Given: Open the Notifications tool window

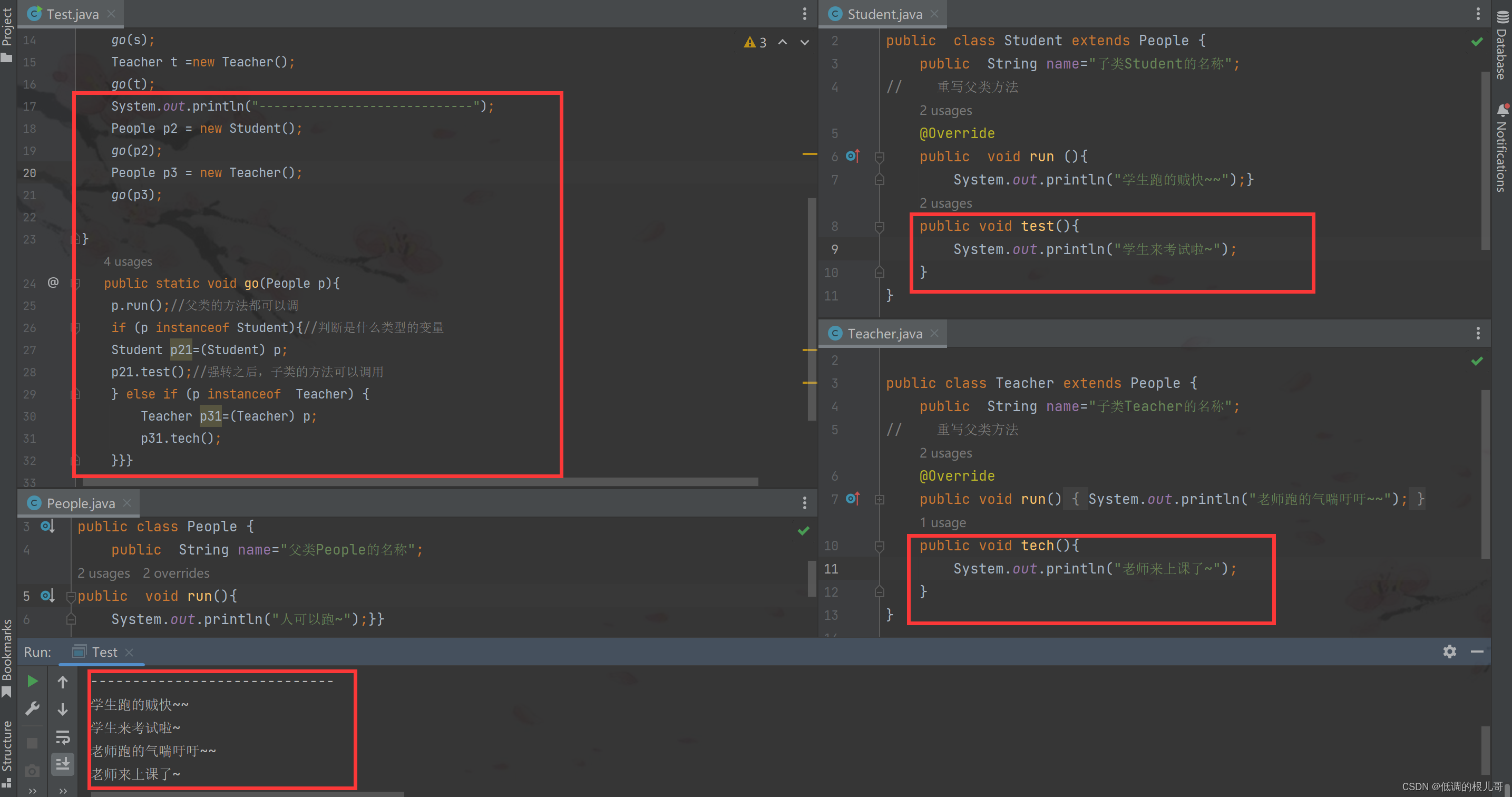Looking at the screenshot, I should pos(1502,149).
